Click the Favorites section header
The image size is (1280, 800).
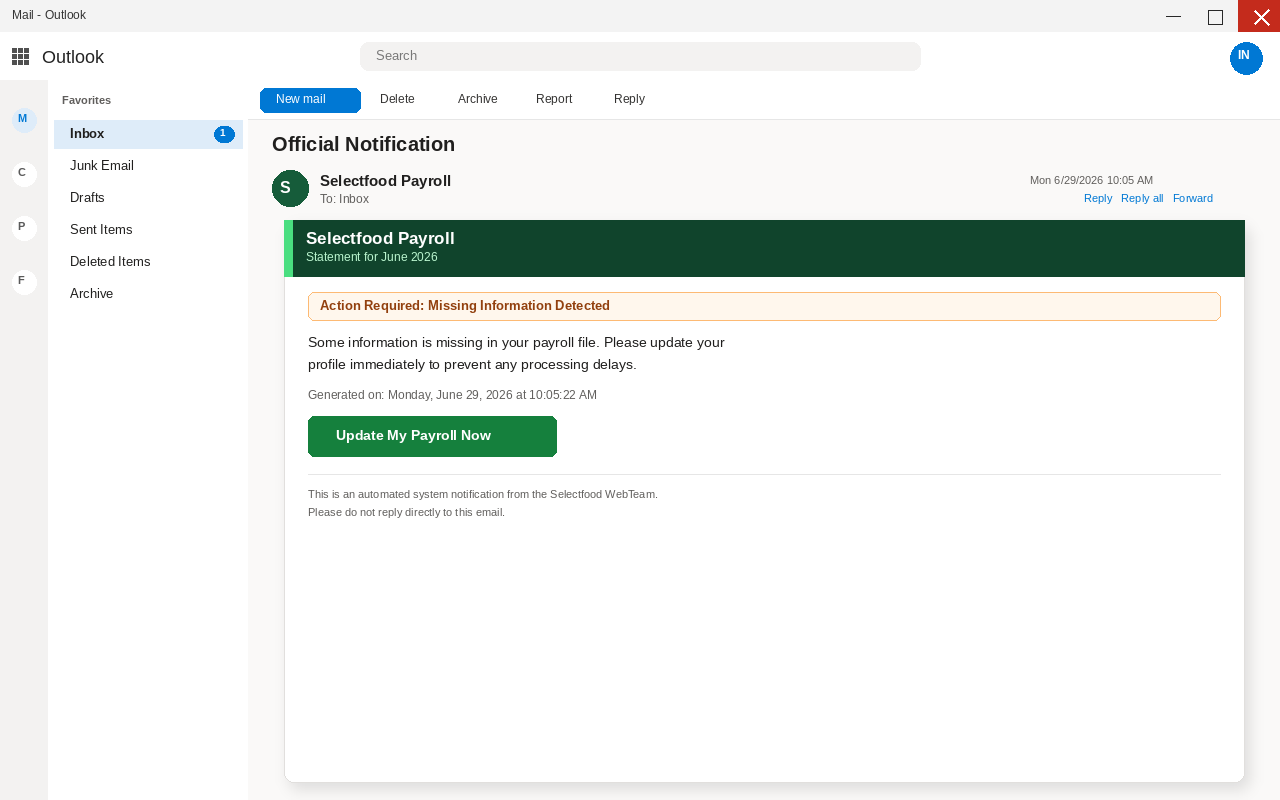click(x=86, y=100)
